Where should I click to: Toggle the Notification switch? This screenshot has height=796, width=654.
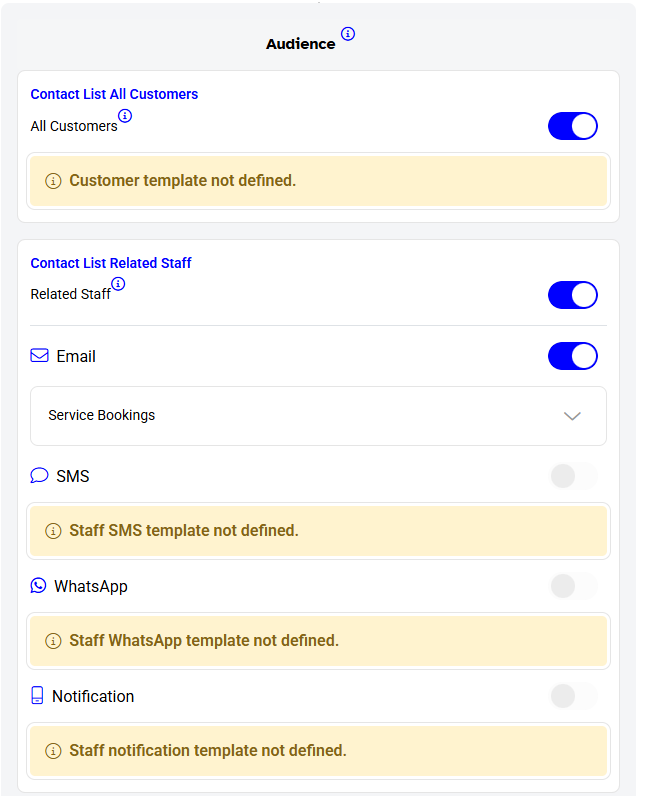[574, 696]
